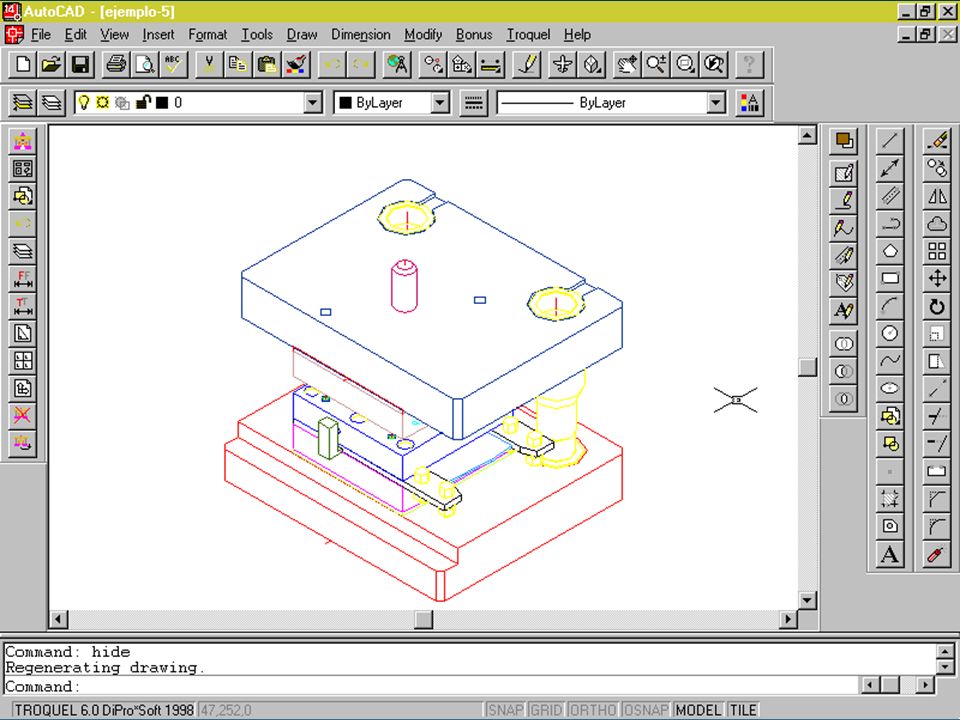Select the Polygon draw tool
Viewport: 960px width, 720px height.
point(890,250)
